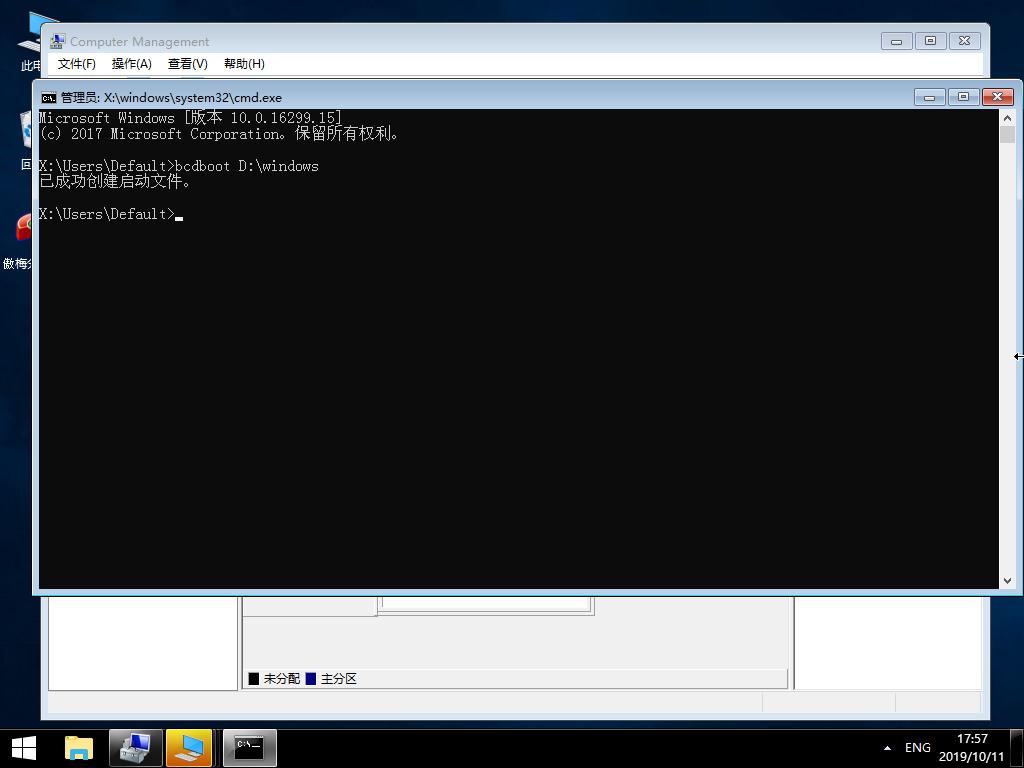Click the Windows Start button

[24, 747]
